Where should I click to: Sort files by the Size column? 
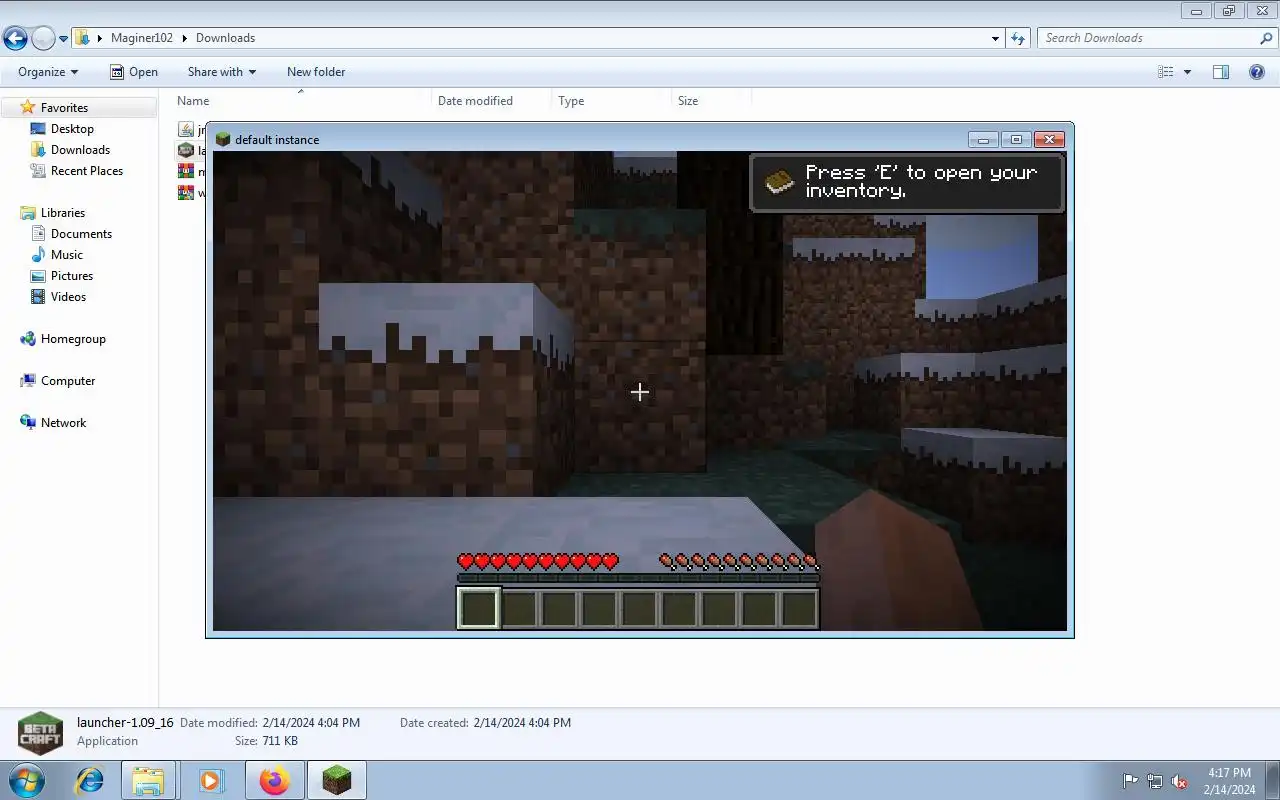(x=711, y=101)
